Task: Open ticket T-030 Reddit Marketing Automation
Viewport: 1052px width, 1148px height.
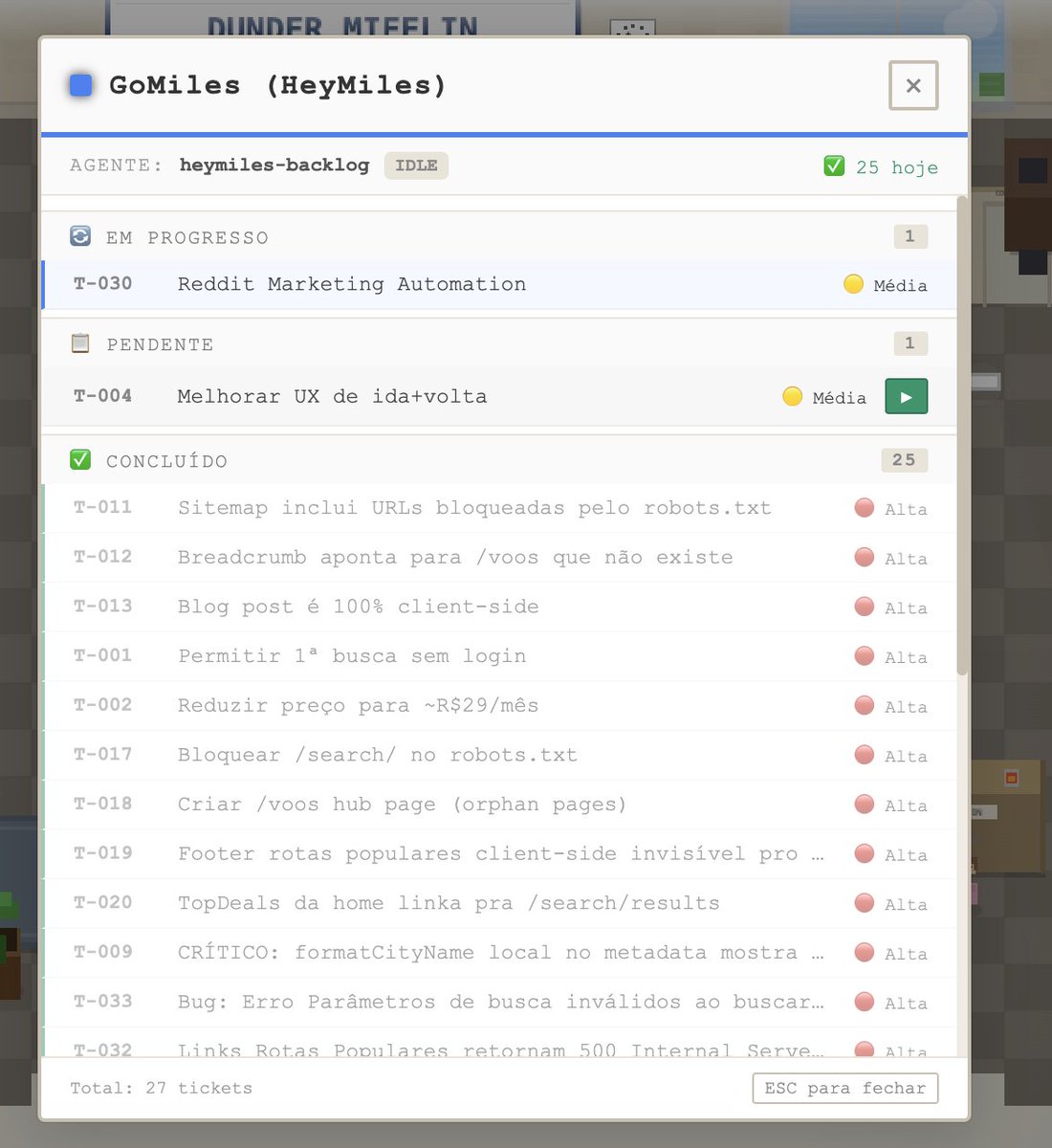Action: click(498, 284)
